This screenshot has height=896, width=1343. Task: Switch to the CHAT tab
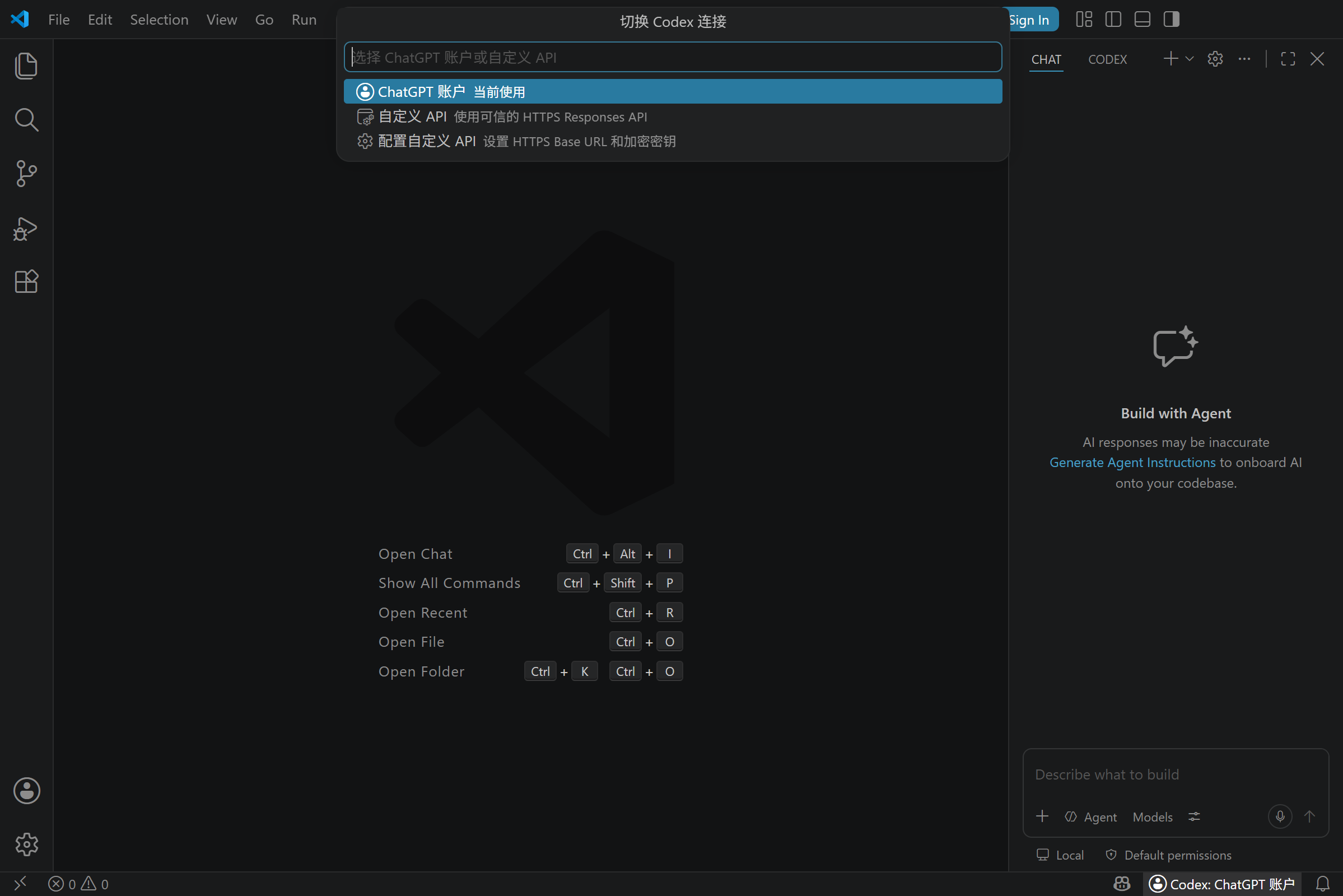(x=1046, y=59)
